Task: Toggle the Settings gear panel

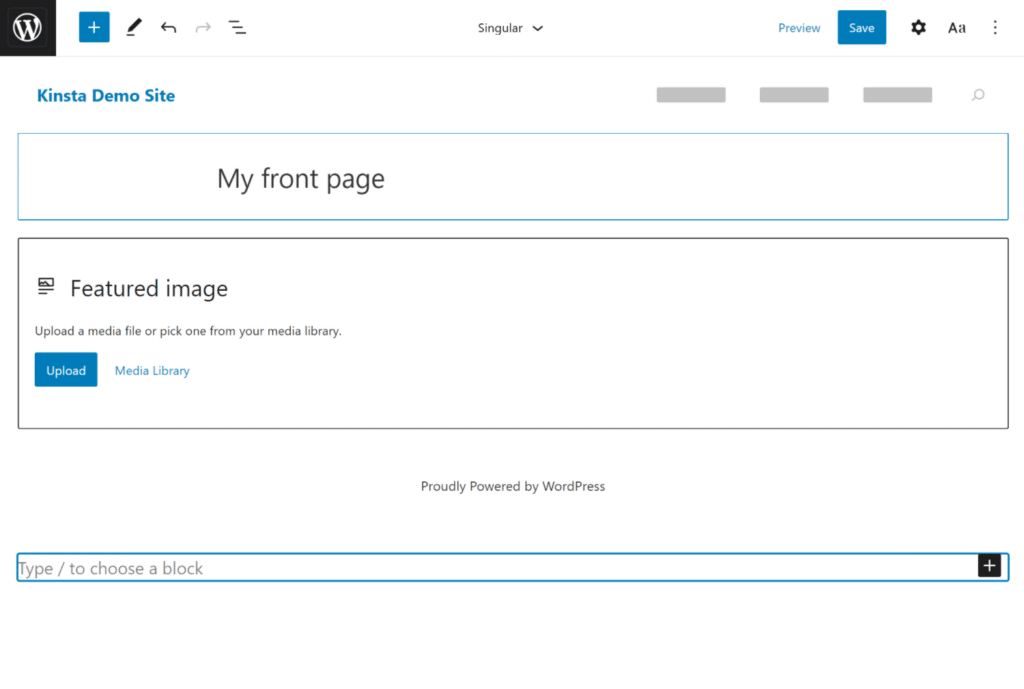Action: [x=918, y=28]
